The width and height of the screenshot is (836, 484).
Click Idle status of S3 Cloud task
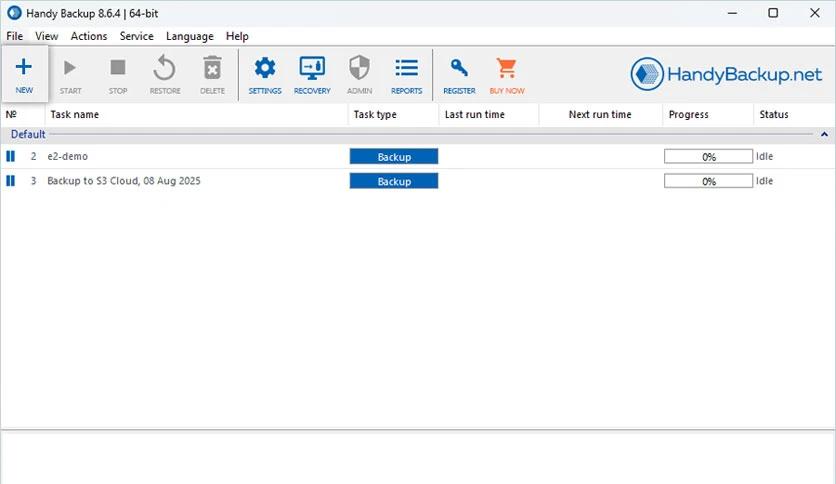click(764, 181)
